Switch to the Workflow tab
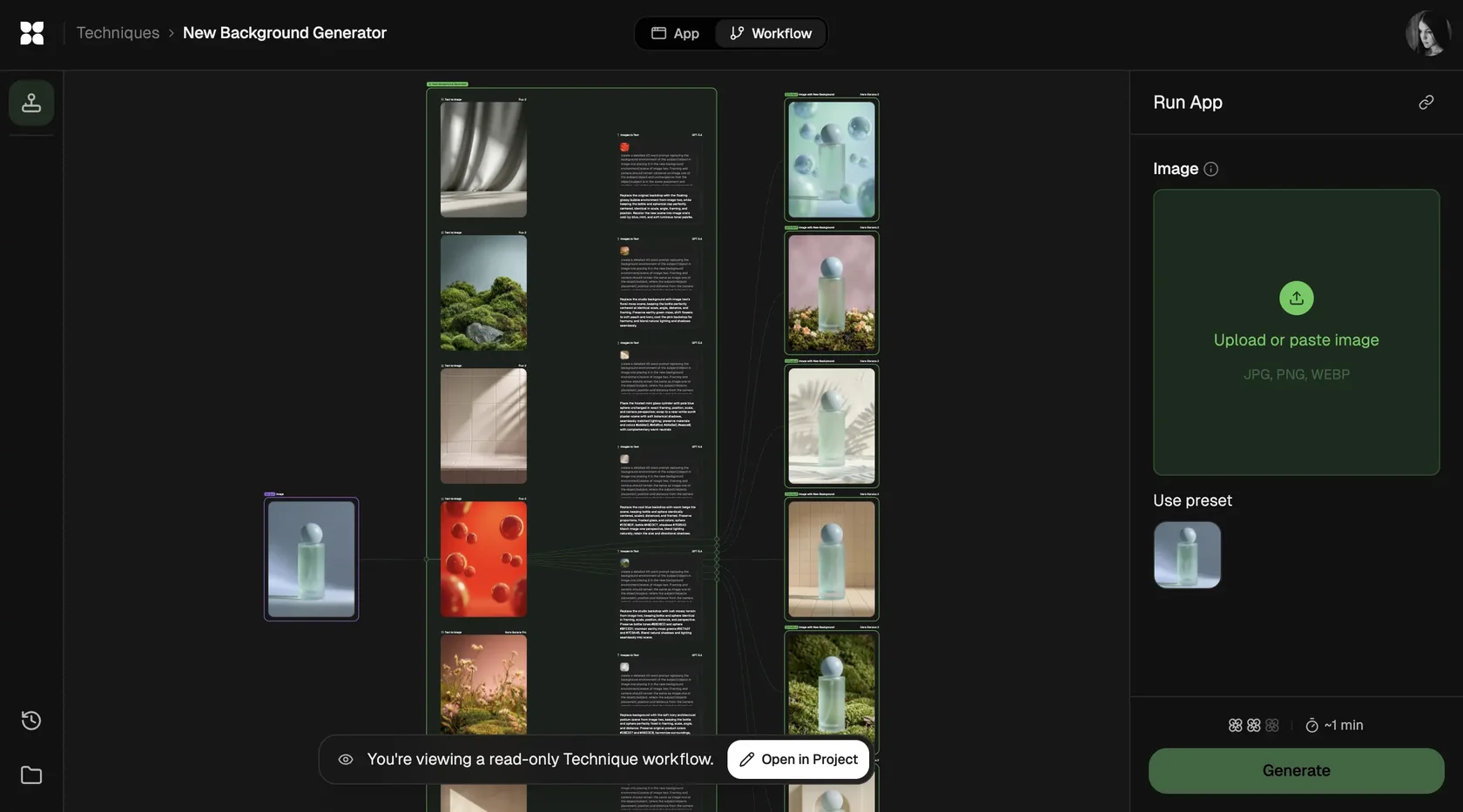Viewport: 1463px width, 812px height. tap(771, 33)
